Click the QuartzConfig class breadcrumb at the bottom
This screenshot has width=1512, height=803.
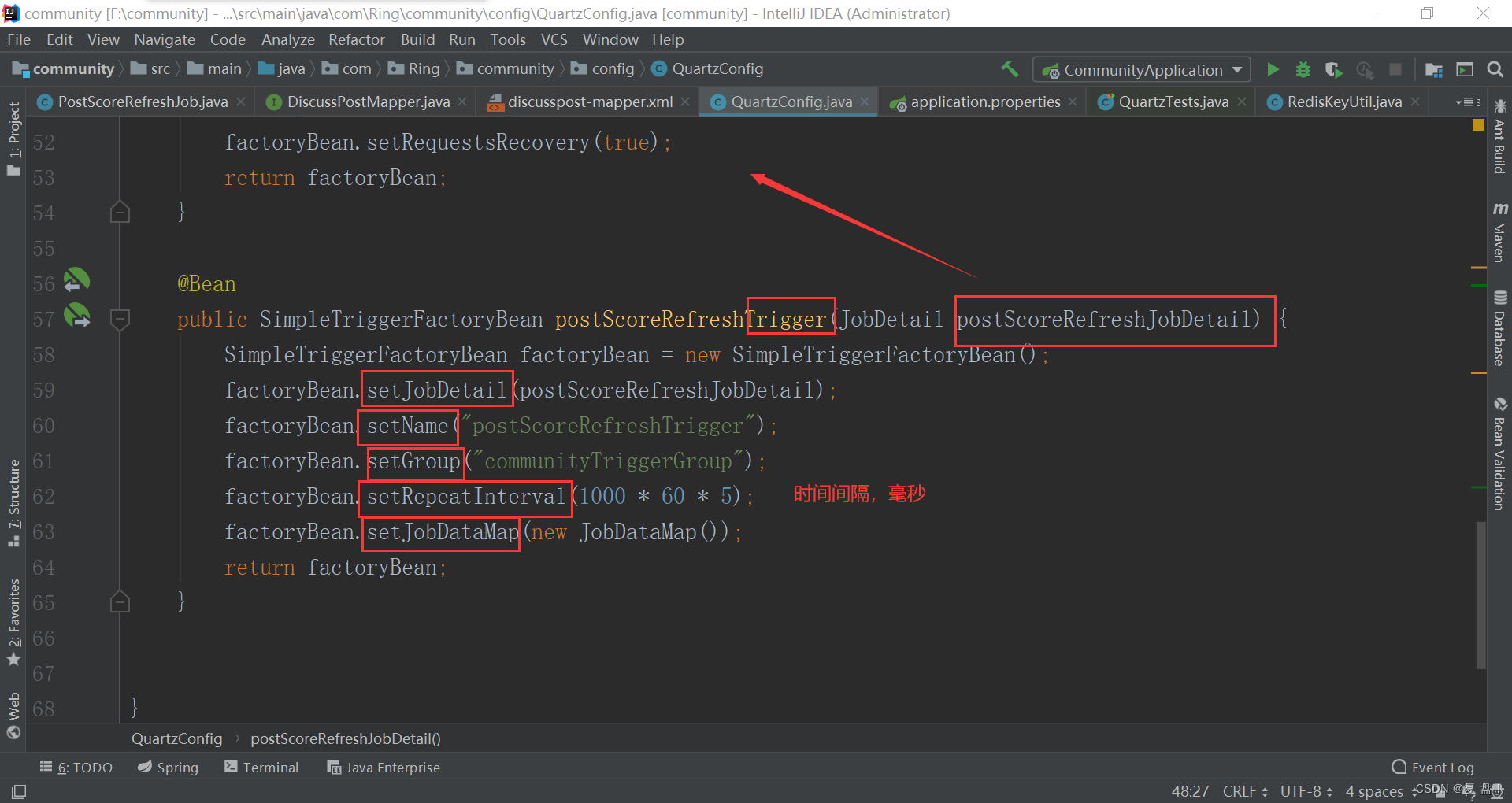176,738
